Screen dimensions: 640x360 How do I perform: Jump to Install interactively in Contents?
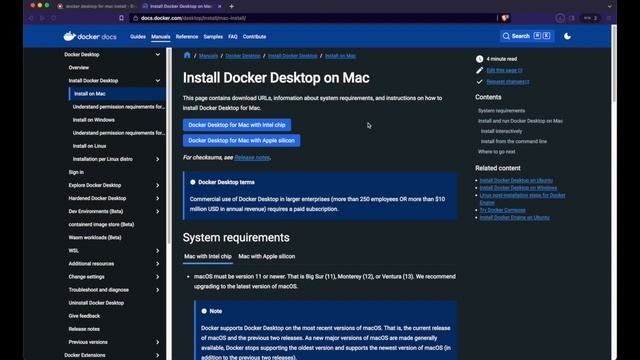[501, 131]
